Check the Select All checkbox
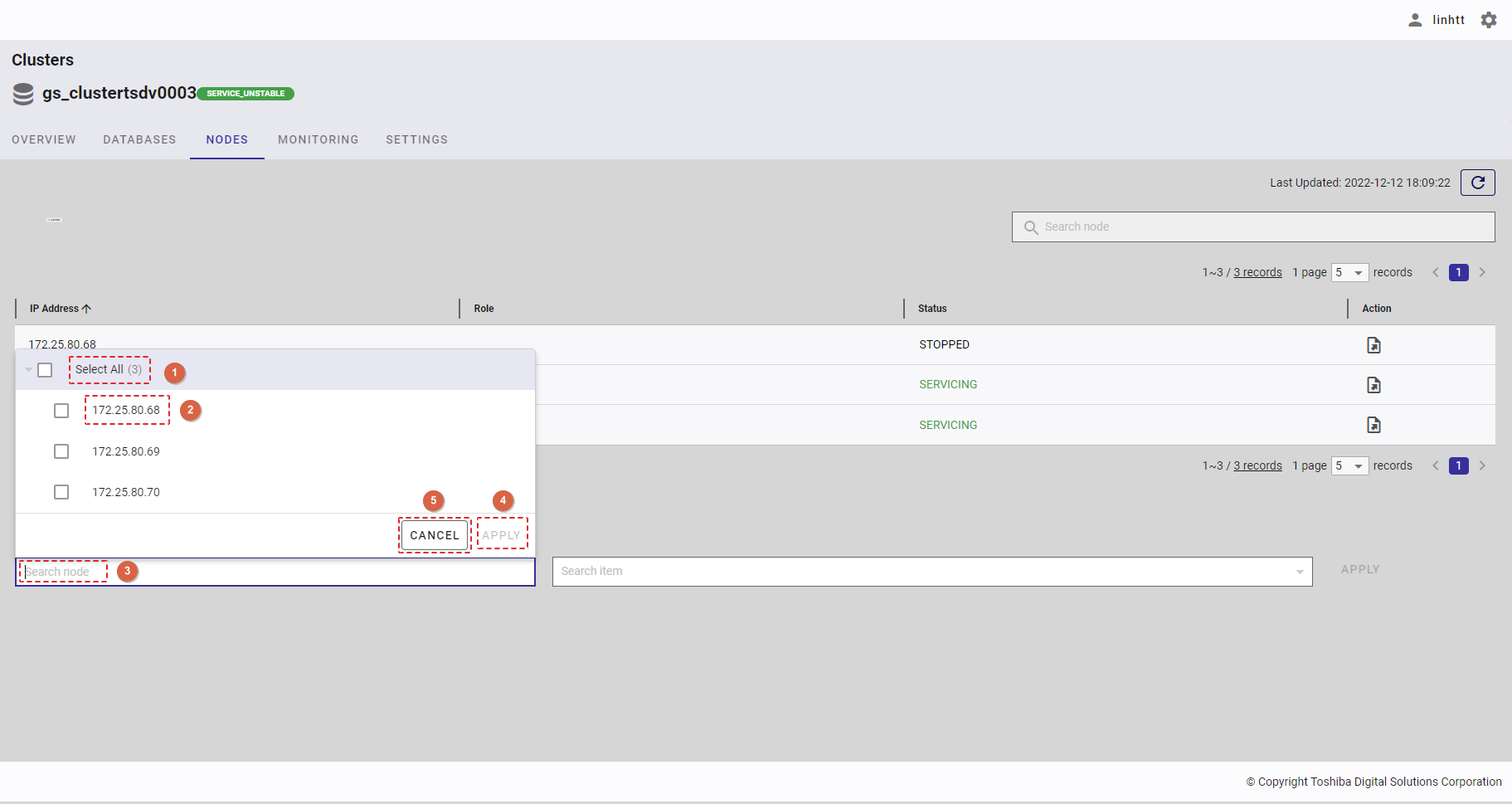1512x804 pixels. [45, 370]
